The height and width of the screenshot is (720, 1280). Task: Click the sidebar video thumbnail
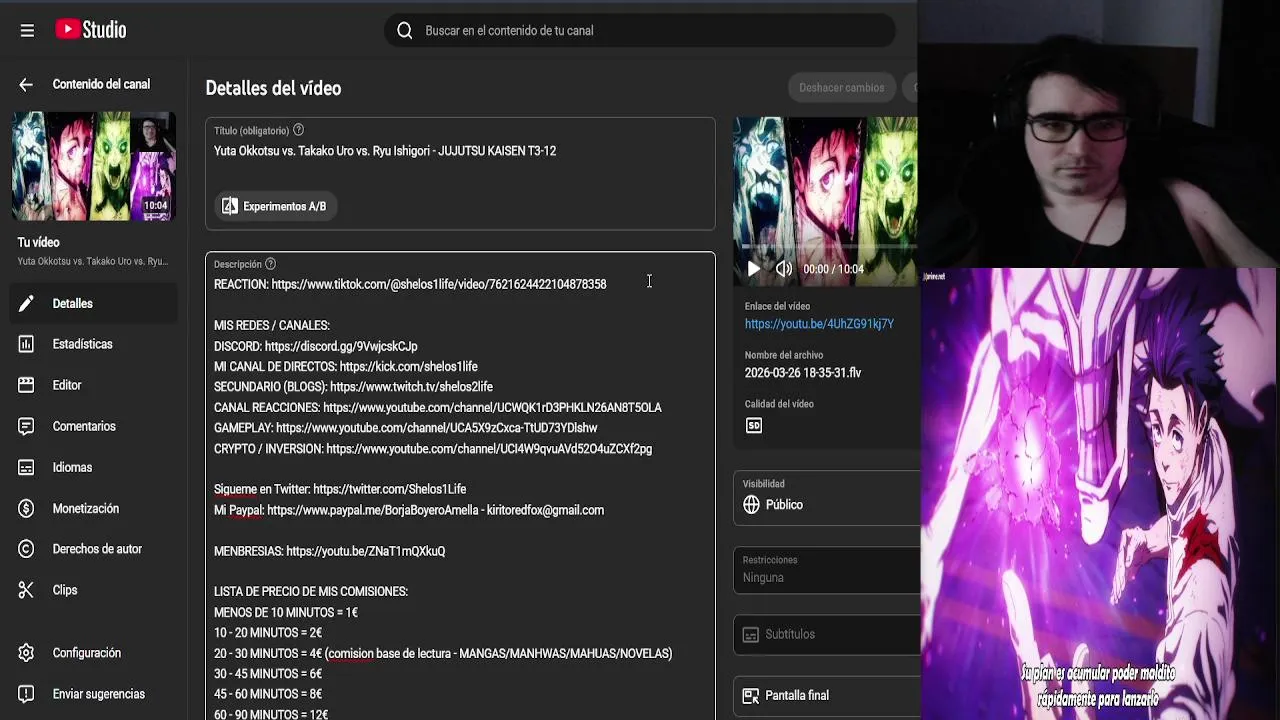94,166
